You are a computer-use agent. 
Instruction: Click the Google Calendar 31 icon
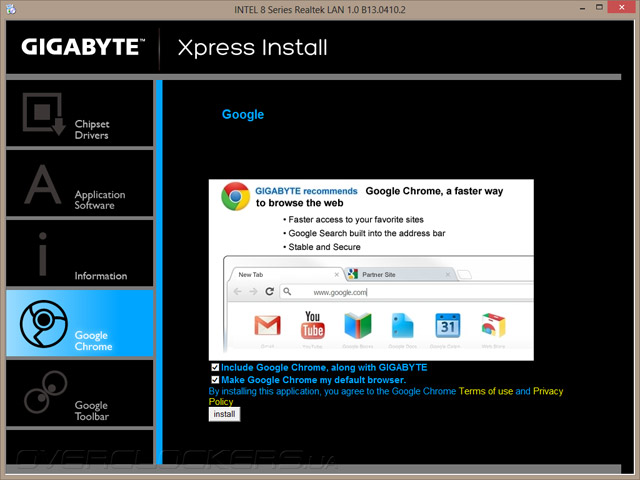click(x=448, y=325)
